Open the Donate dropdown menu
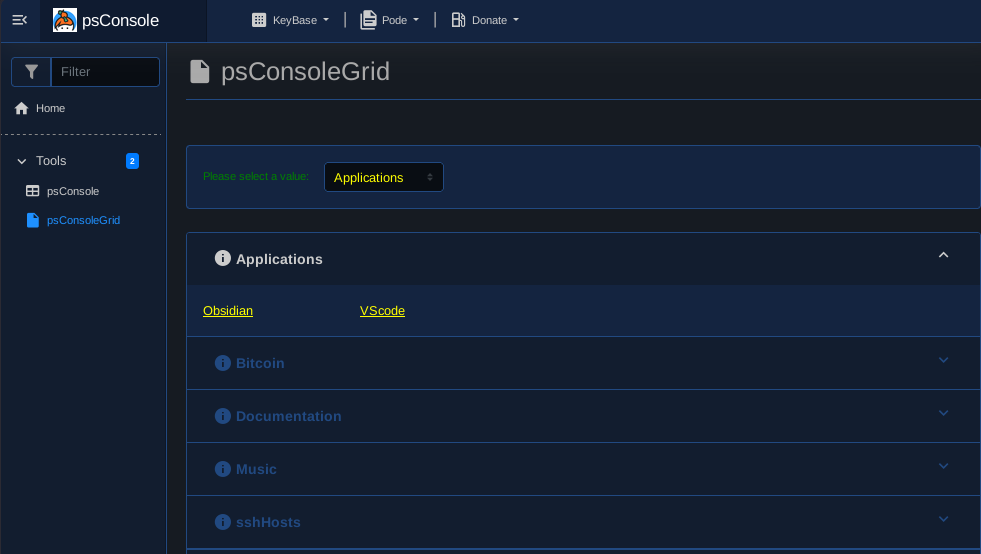 pos(485,20)
